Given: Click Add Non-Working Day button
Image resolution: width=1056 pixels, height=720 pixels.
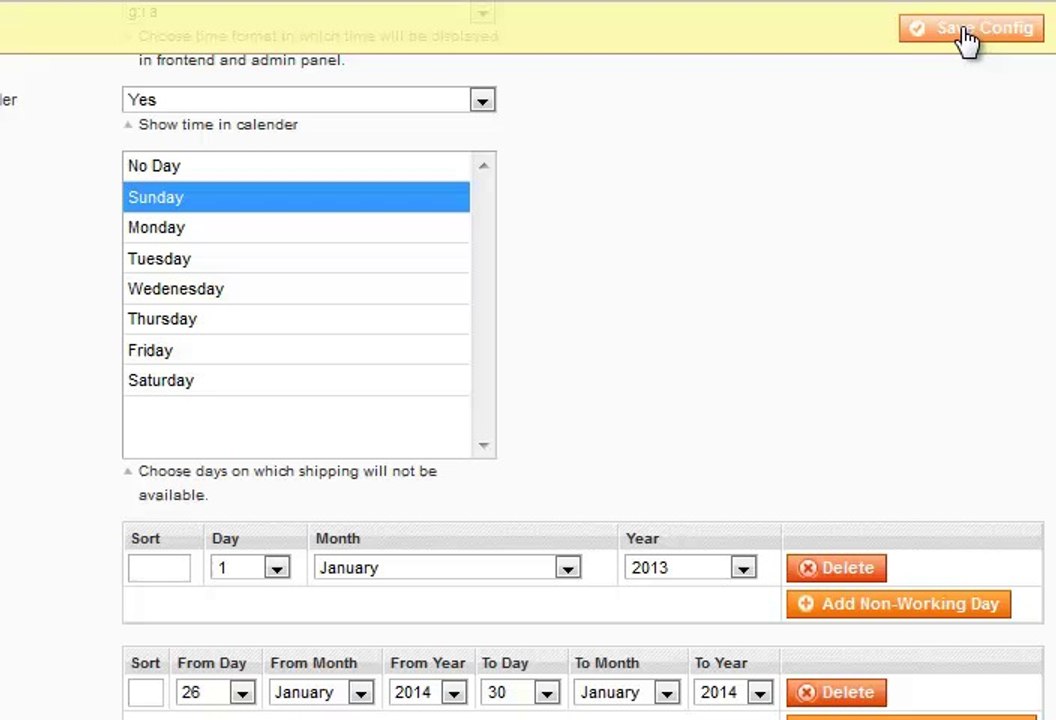Looking at the screenshot, I should 898,603.
